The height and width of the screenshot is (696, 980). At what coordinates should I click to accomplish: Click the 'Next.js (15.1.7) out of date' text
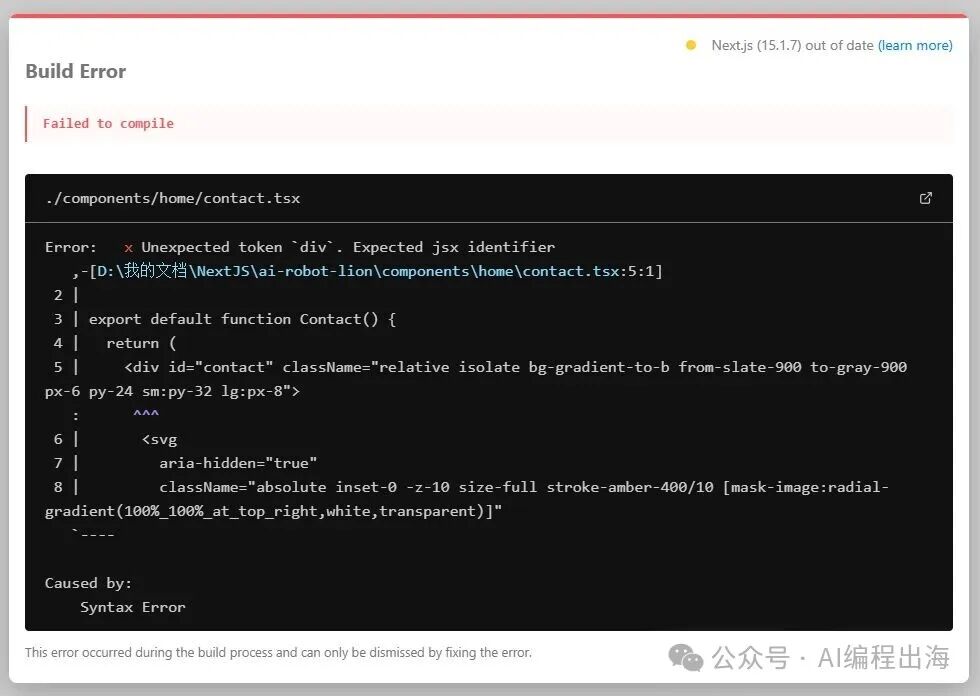point(792,45)
